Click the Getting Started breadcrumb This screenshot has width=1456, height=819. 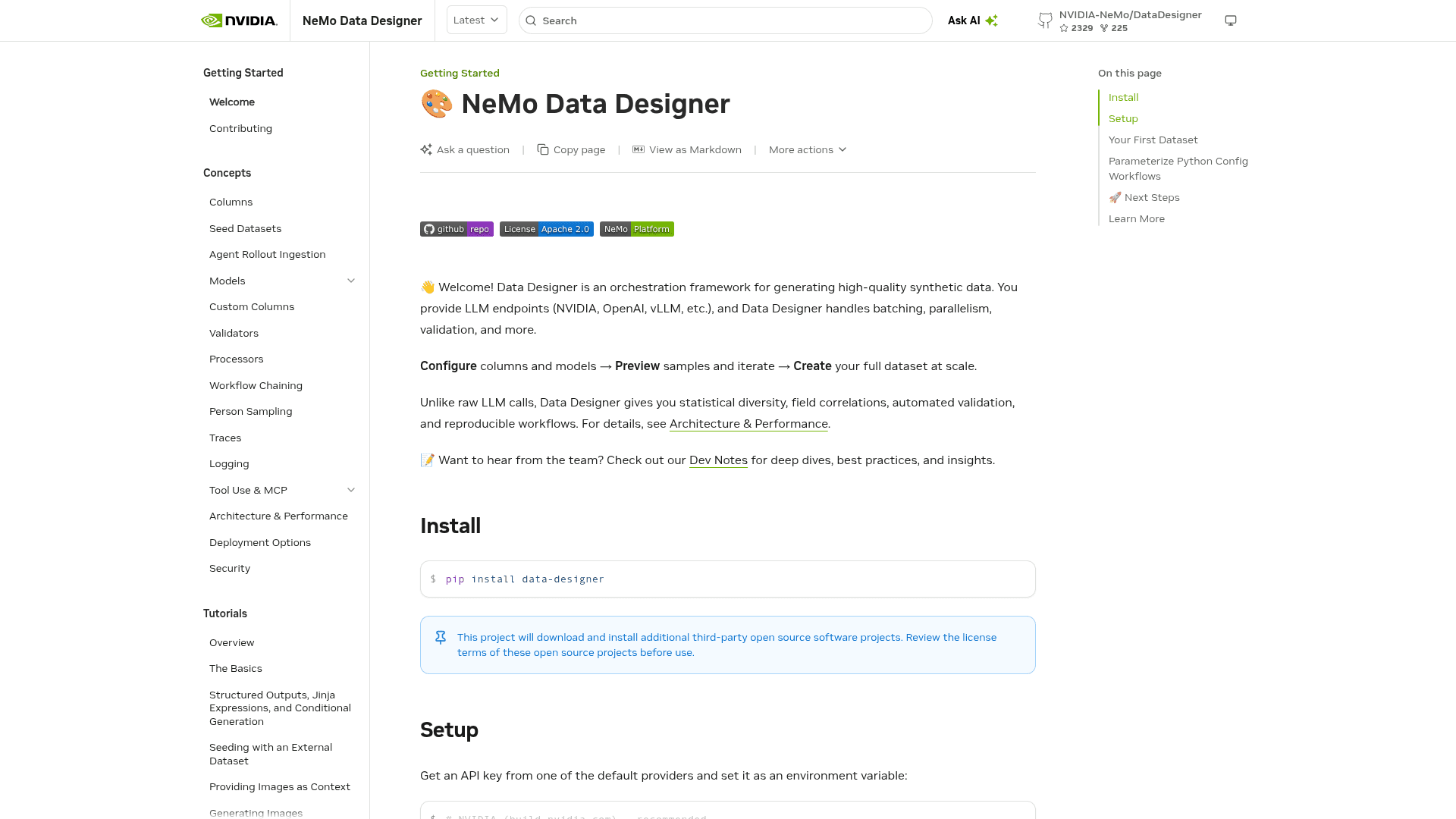[x=460, y=73]
